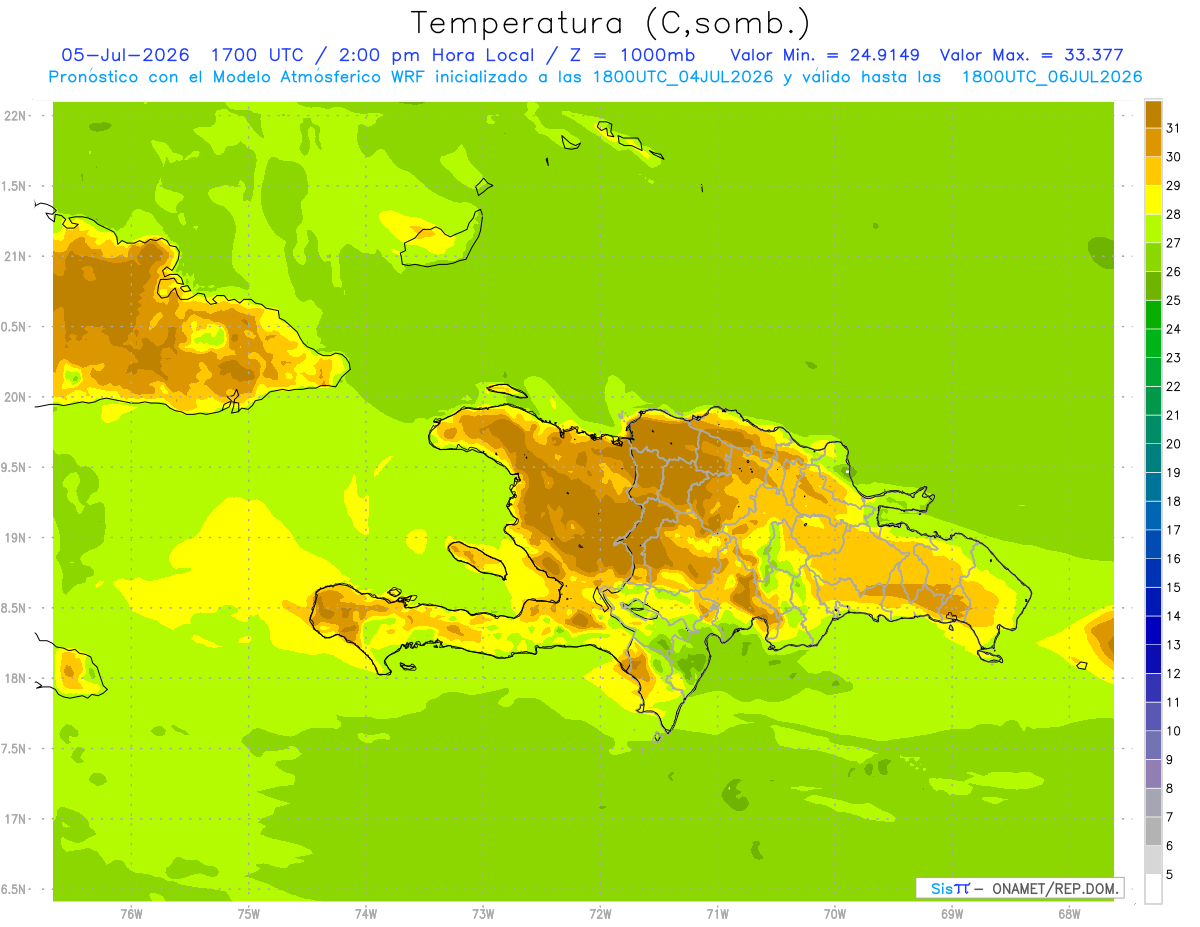Click the blue swatch between 15 and 16
This screenshot has height=927, width=1200.
(x=1153, y=573)
